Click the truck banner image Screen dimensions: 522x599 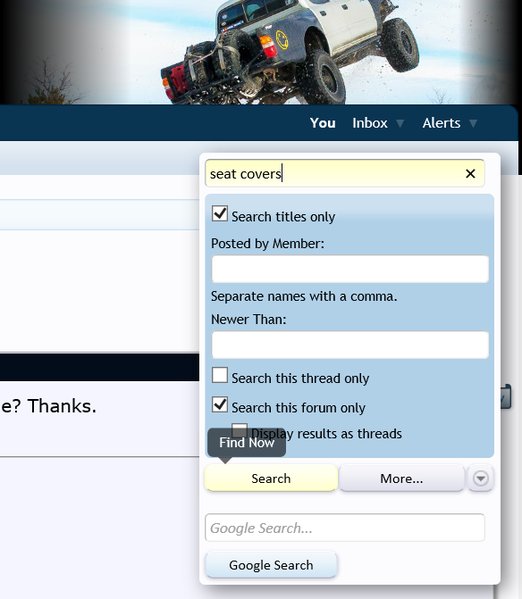coord(261,52)
